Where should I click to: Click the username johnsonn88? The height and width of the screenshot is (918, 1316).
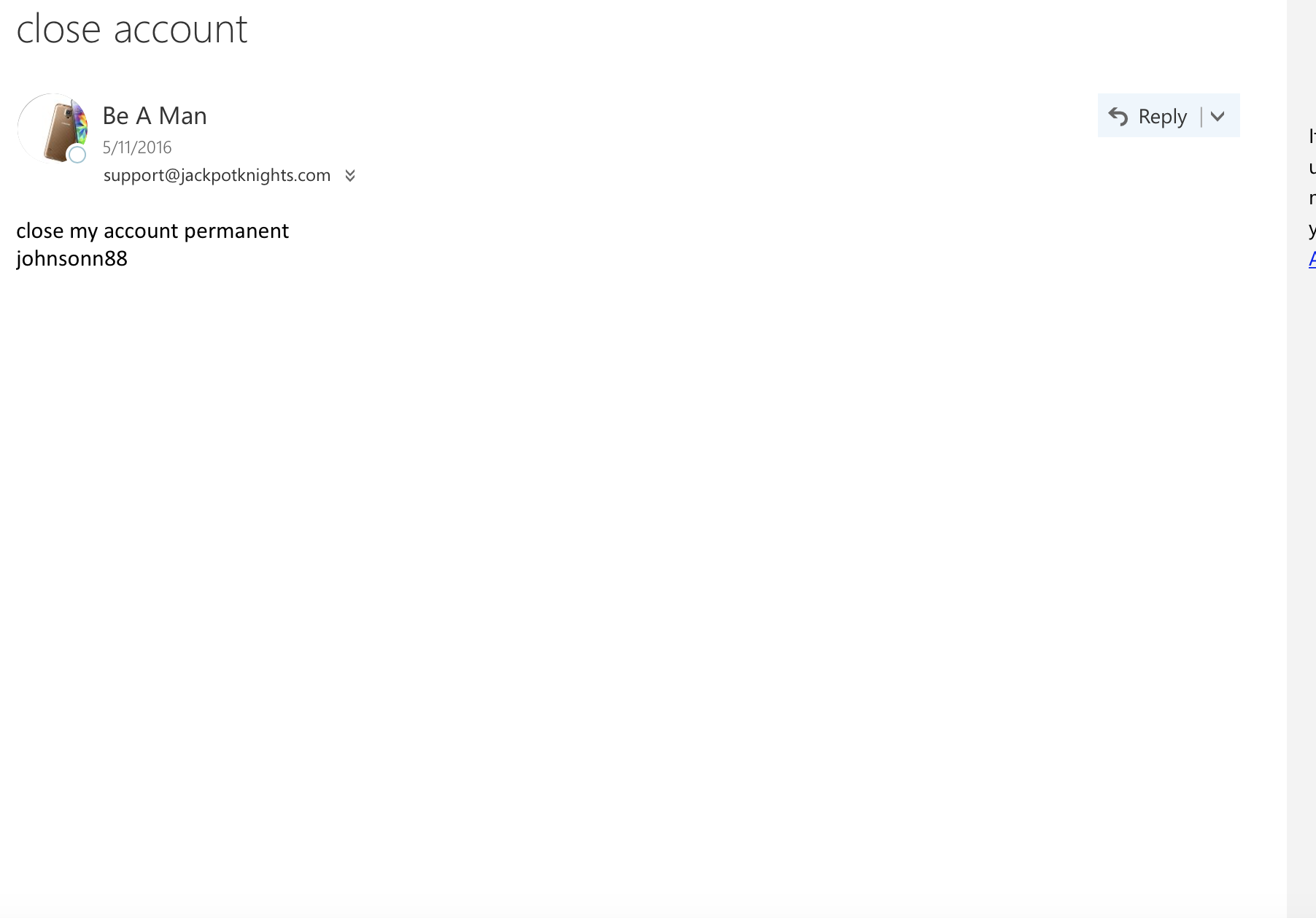[71, 258]
